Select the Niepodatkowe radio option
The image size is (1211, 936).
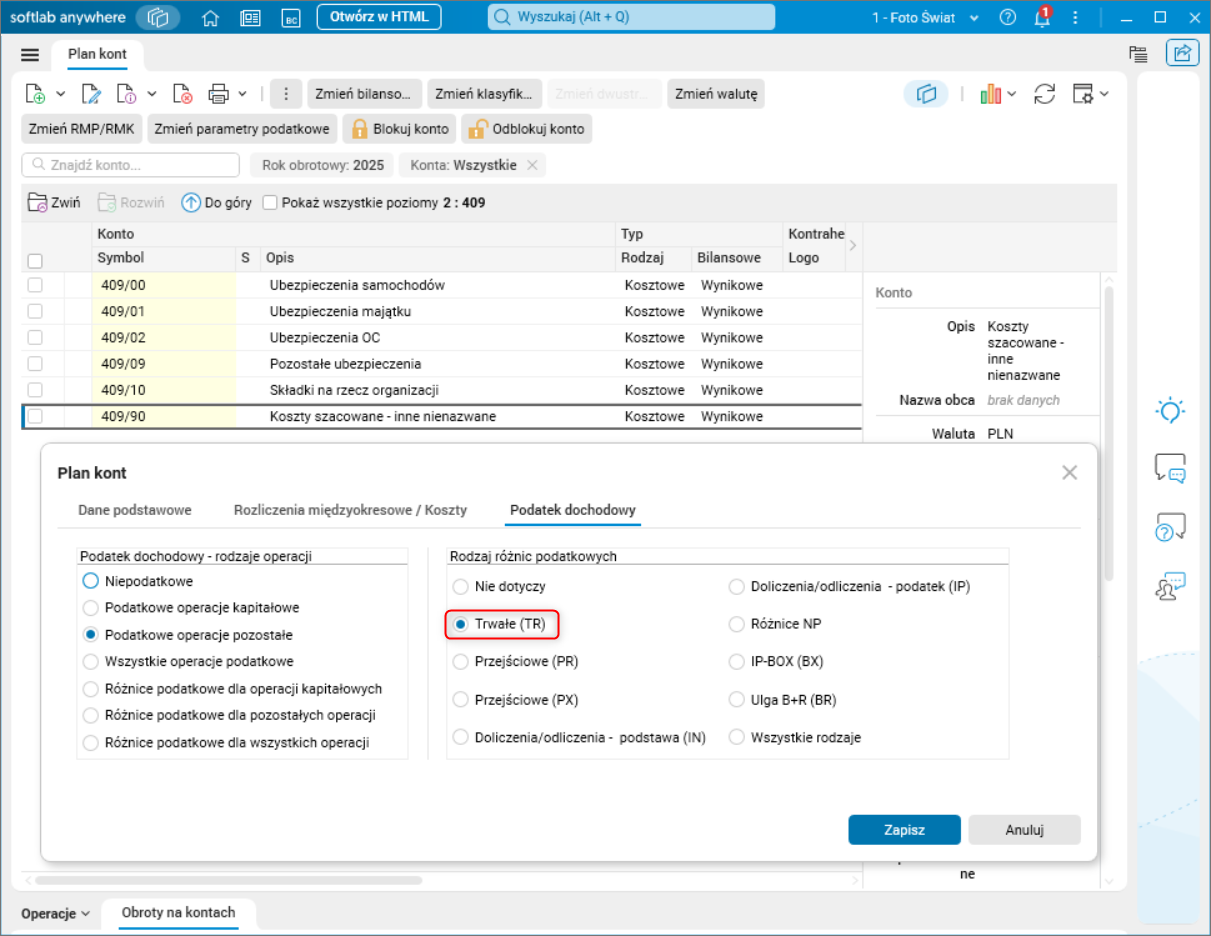click(138, 581)
